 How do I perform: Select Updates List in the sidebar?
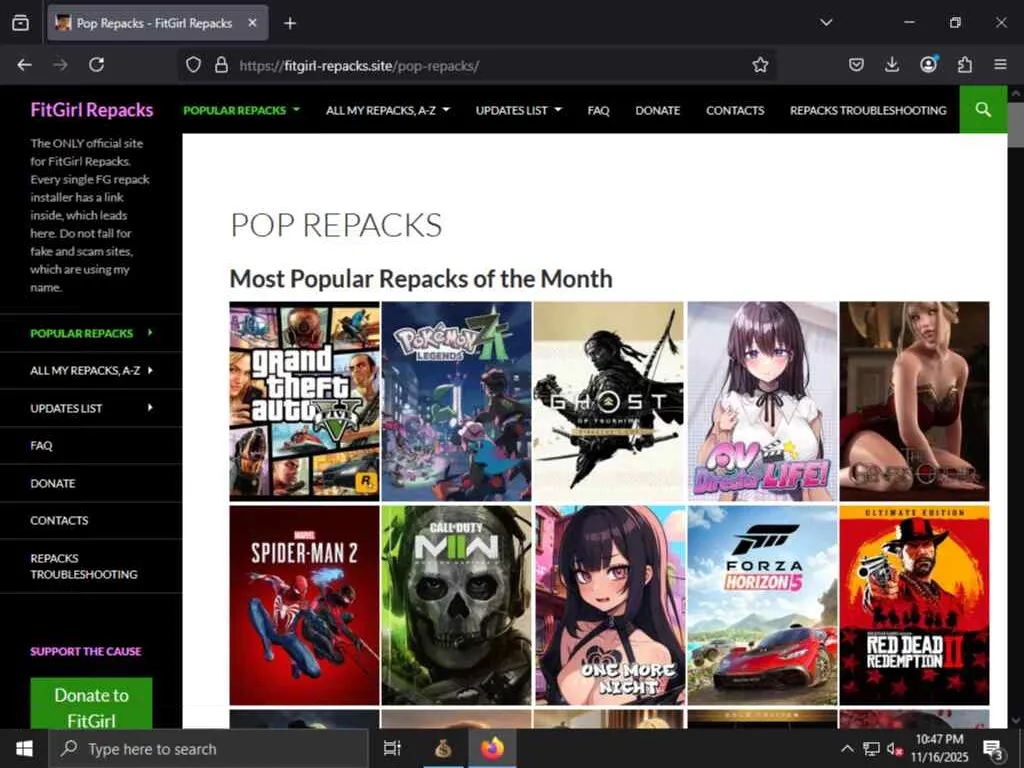coord(66,408)
